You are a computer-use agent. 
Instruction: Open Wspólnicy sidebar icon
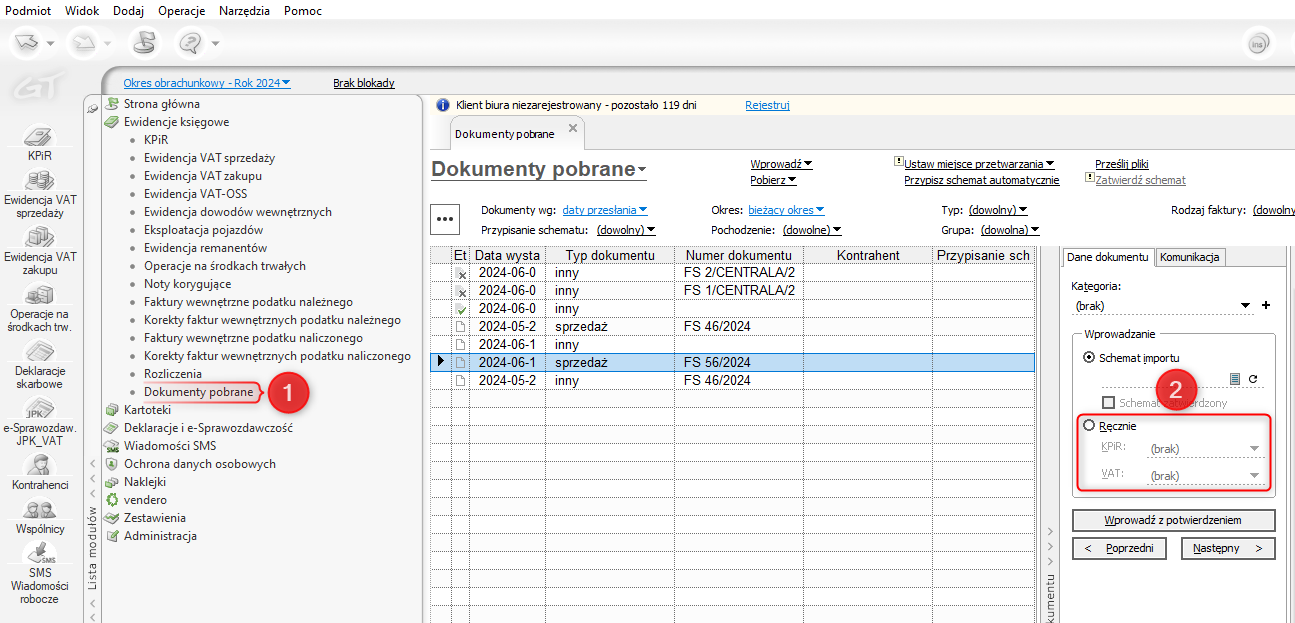tap(40, 510)
